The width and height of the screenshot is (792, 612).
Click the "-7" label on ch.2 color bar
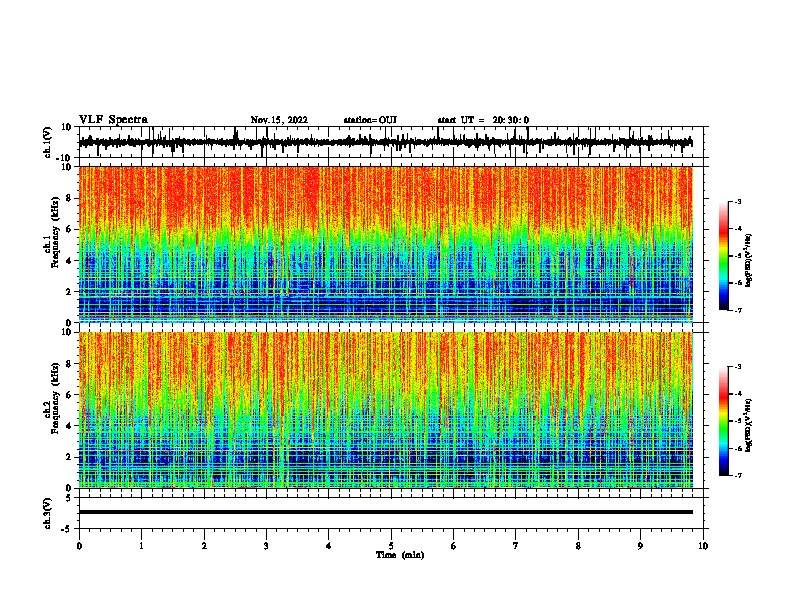coord(738,476)
